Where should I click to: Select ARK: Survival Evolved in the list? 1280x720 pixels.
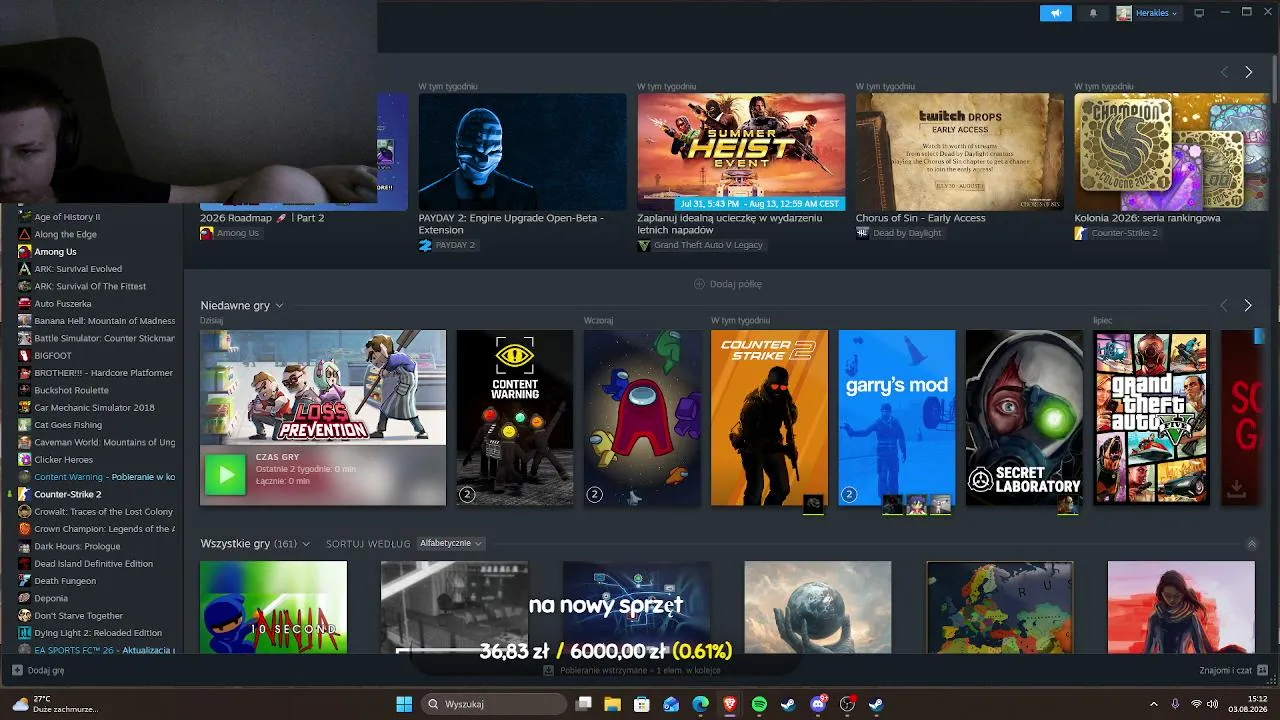pos(78,269)
